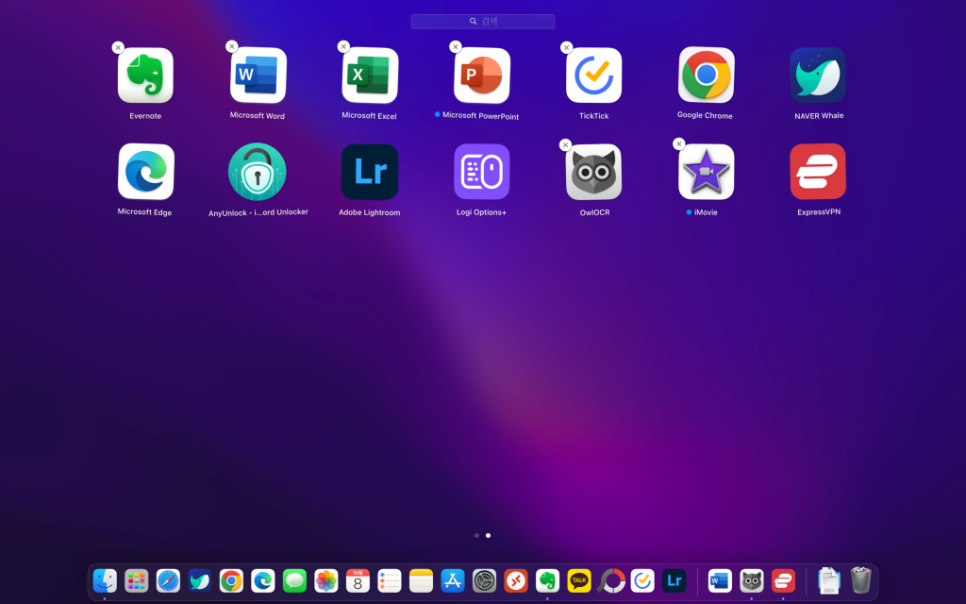Open App Store from the Dock
Viewport: 966px width, 604px height.
pos(453,581)
